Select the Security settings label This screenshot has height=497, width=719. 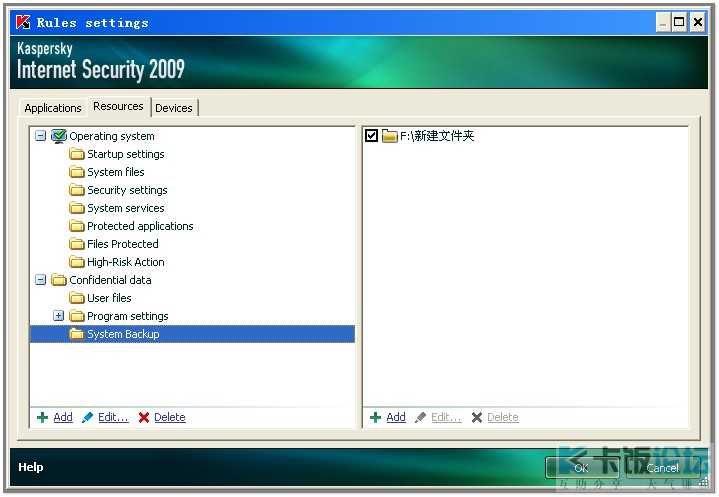coord(127,190)
